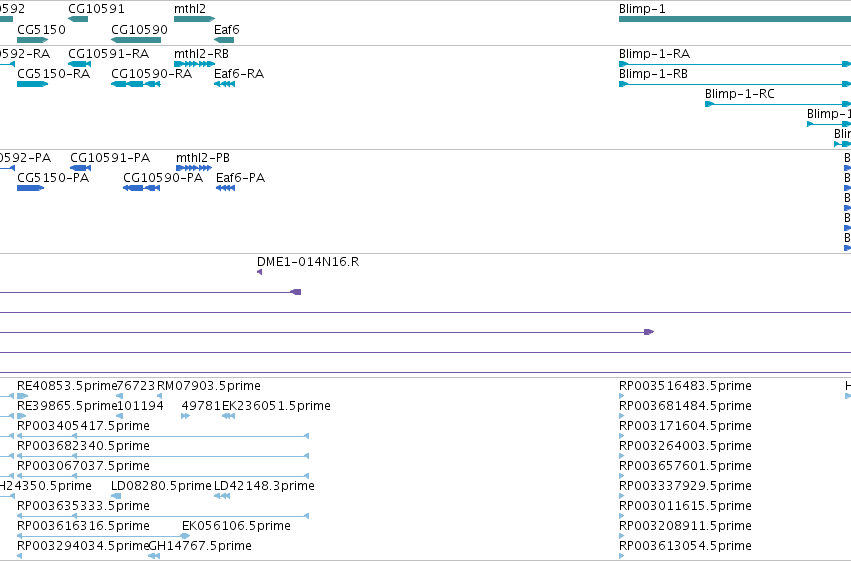Select the Eaf6 gene label
Screen dimensions: 851x561
pos(226,29)
